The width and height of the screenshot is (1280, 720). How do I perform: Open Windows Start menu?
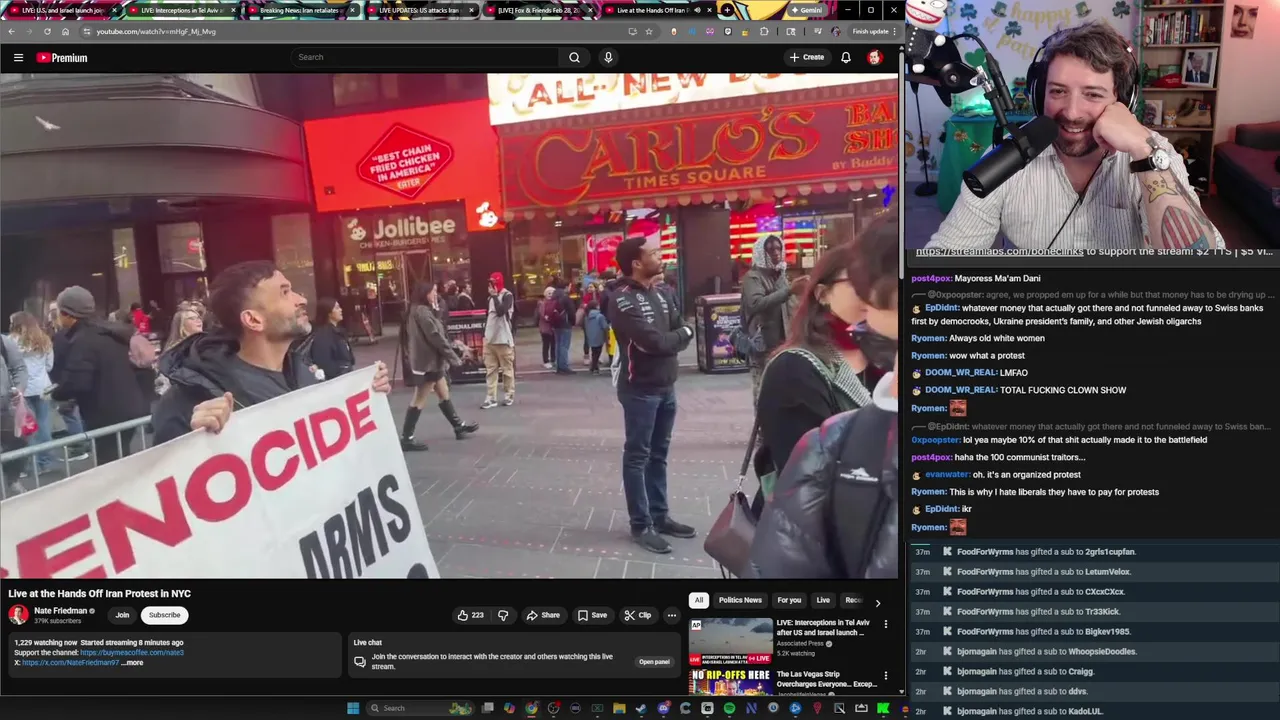353,708
